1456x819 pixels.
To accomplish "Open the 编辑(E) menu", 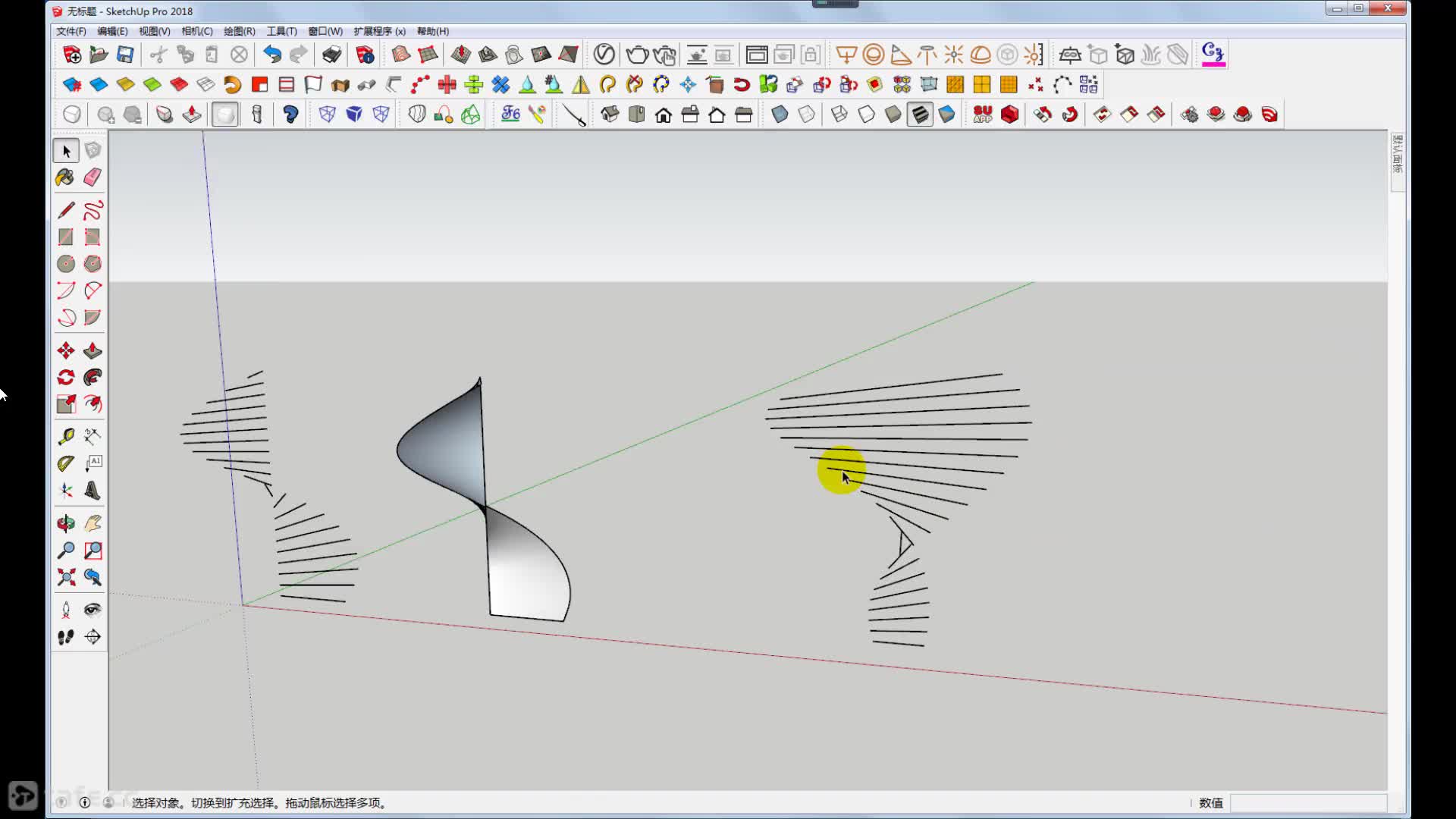I will [112, 31].
